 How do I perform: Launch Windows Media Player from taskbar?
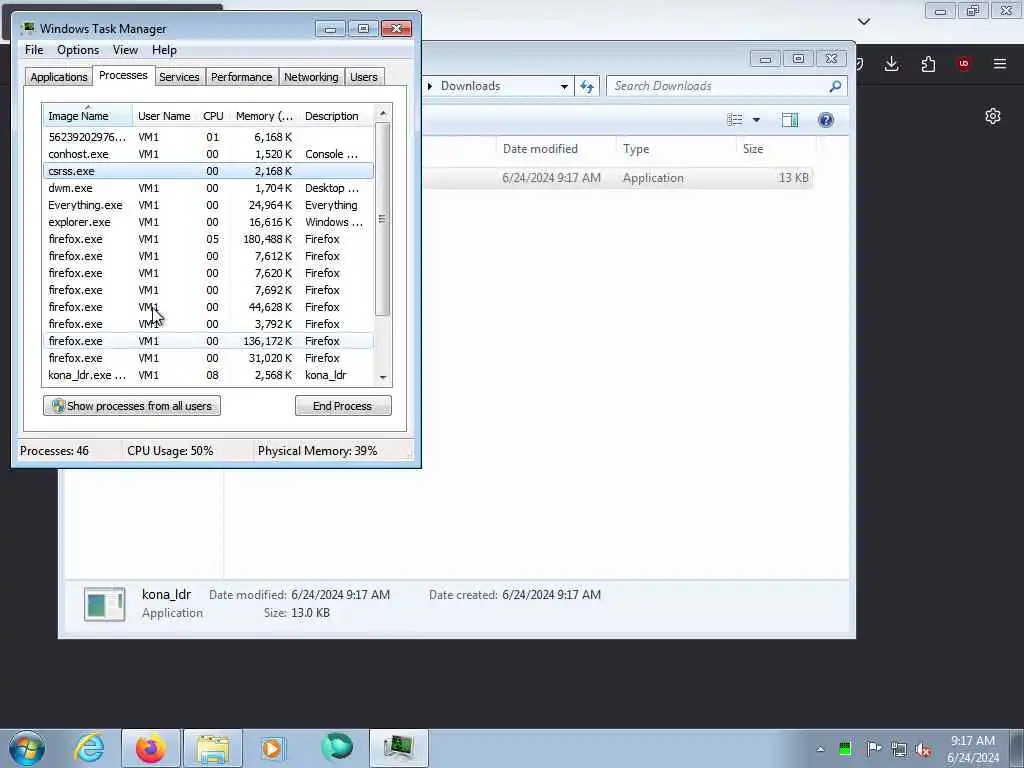click(273, 748)
